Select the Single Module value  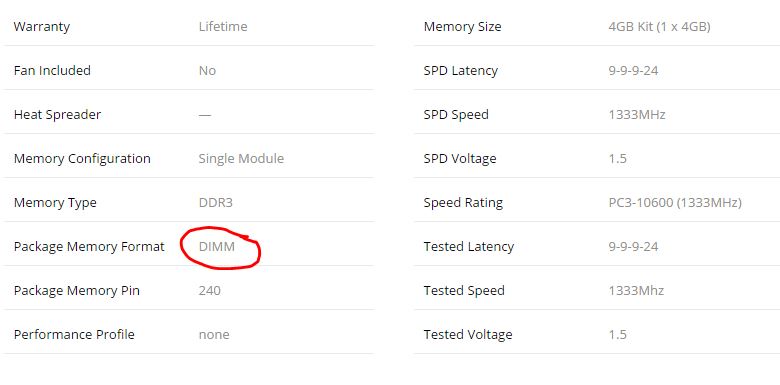(241, 158)
